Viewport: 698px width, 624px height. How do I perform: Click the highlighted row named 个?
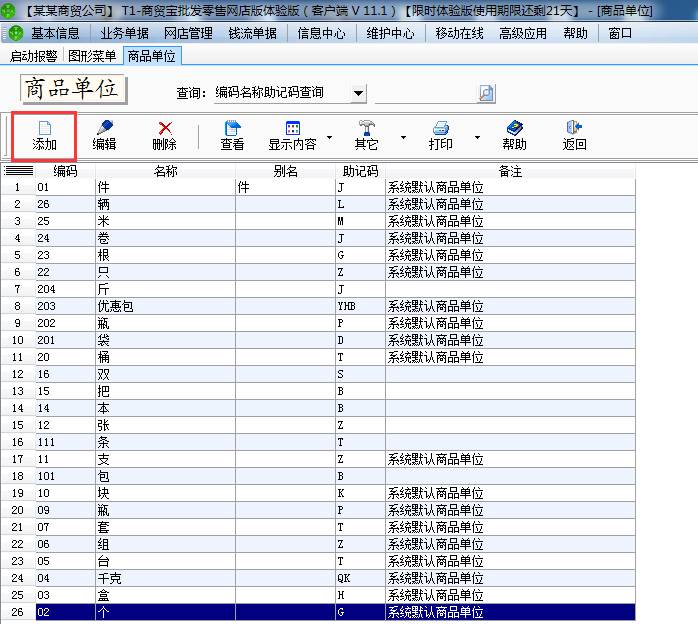pyautogui.click(x=318, y=612)
